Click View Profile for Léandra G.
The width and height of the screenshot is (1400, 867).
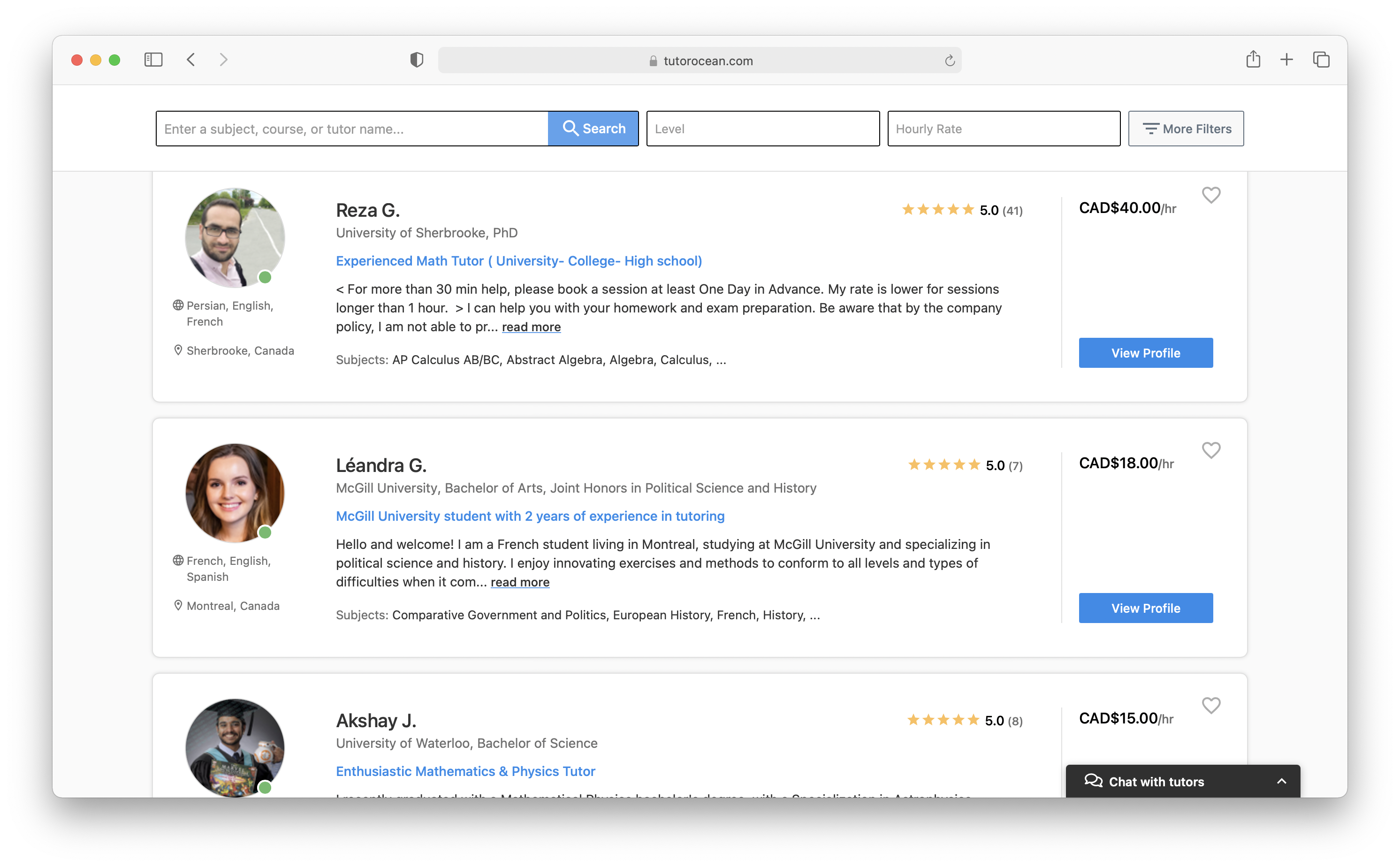[x=1145, y=608]
